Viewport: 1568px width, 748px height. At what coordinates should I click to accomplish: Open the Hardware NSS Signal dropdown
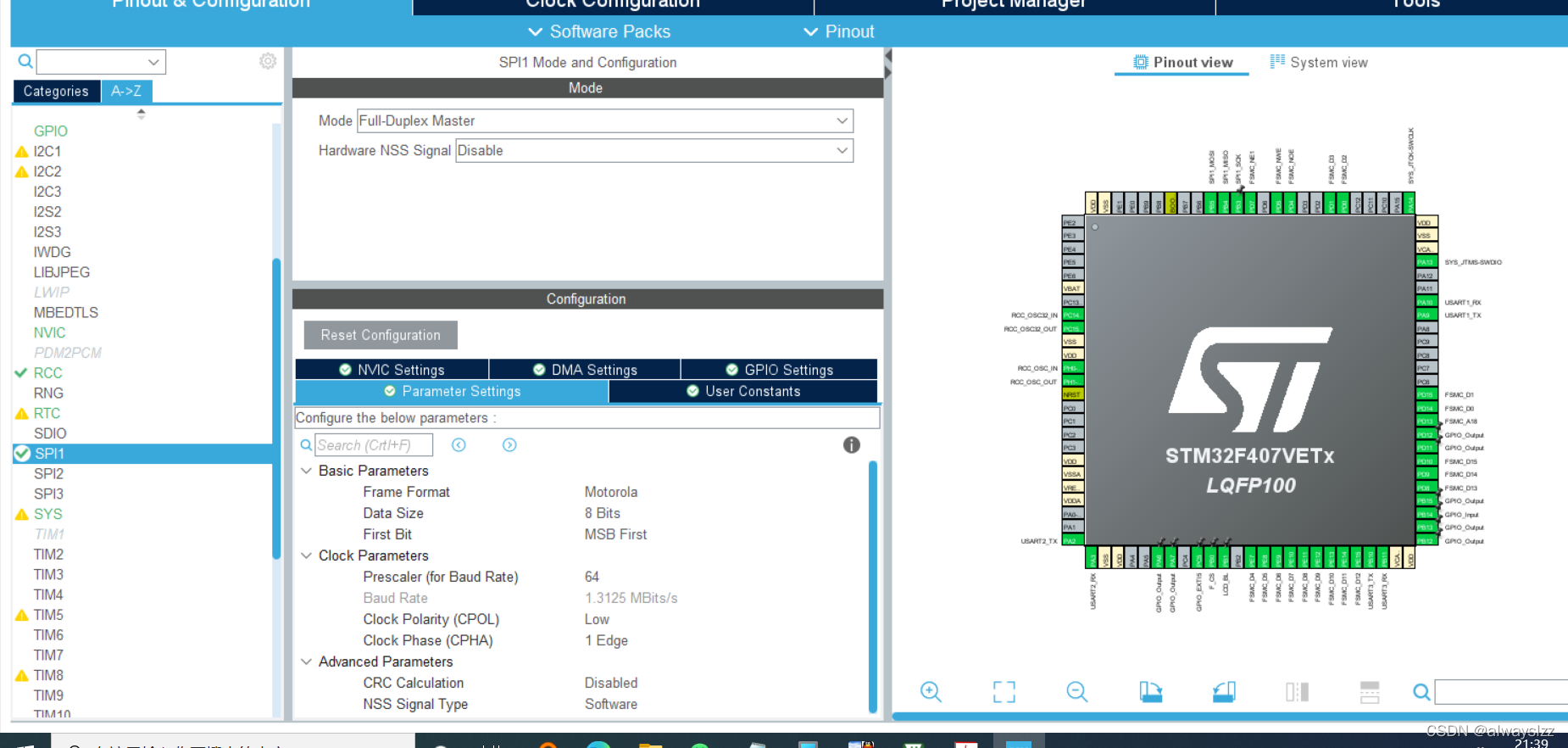coord(654,150)
